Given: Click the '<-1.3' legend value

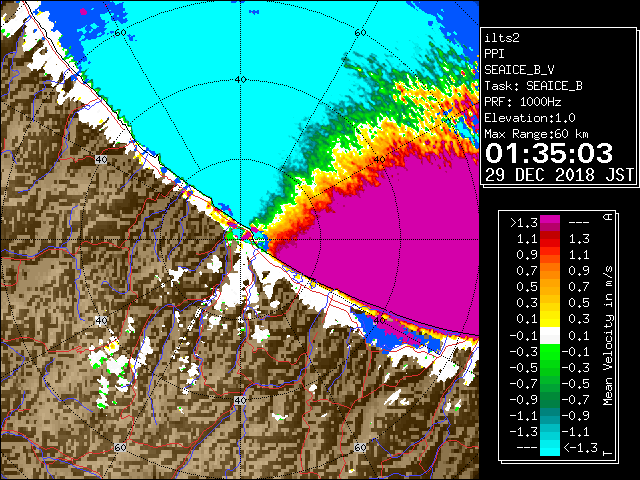Looking at the screenshot, I should tap(580, 447).
